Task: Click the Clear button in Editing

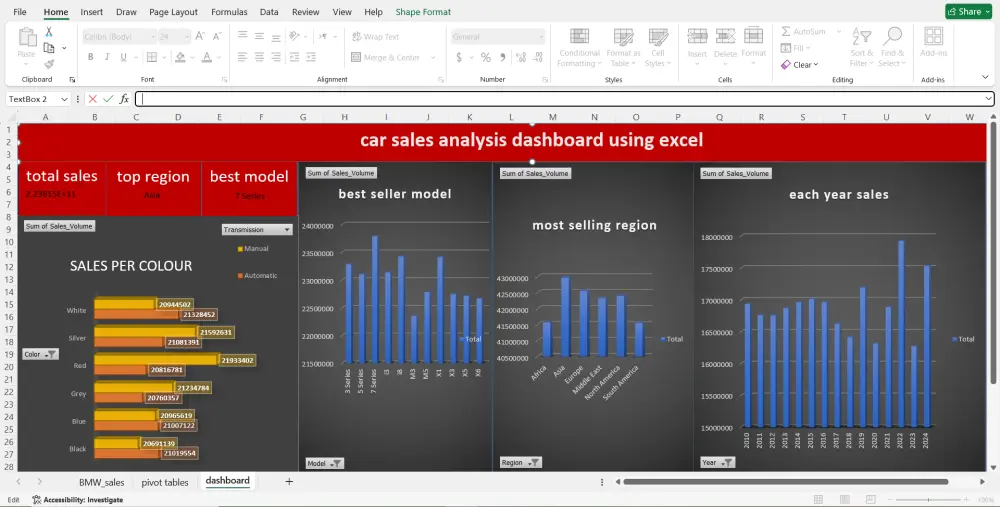Action: coord(800,64)
